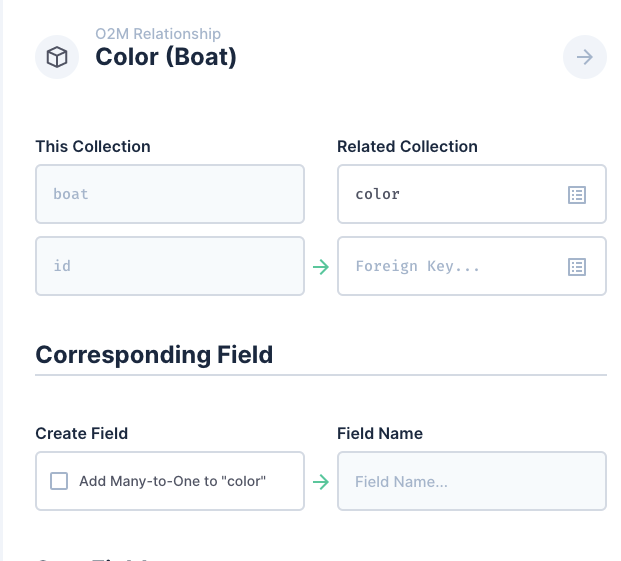Click the Field Name label above input
Viewport: 621px width, 561px height.
pyautogui.click(x=380, y=434)
